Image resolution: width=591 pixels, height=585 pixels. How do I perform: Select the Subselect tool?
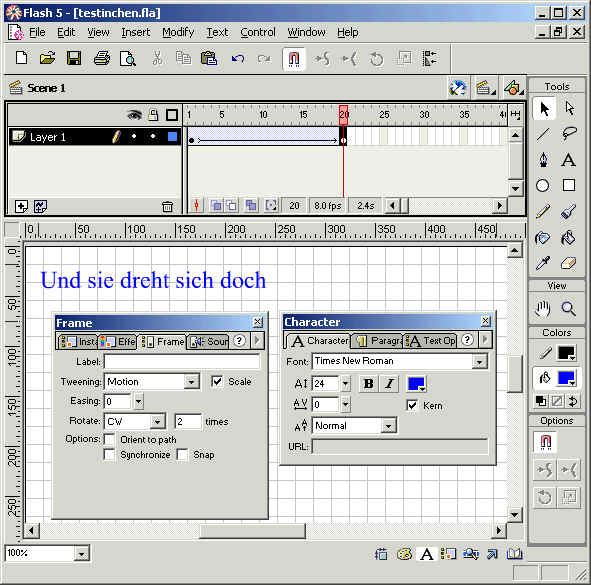[x=569, y=109]
